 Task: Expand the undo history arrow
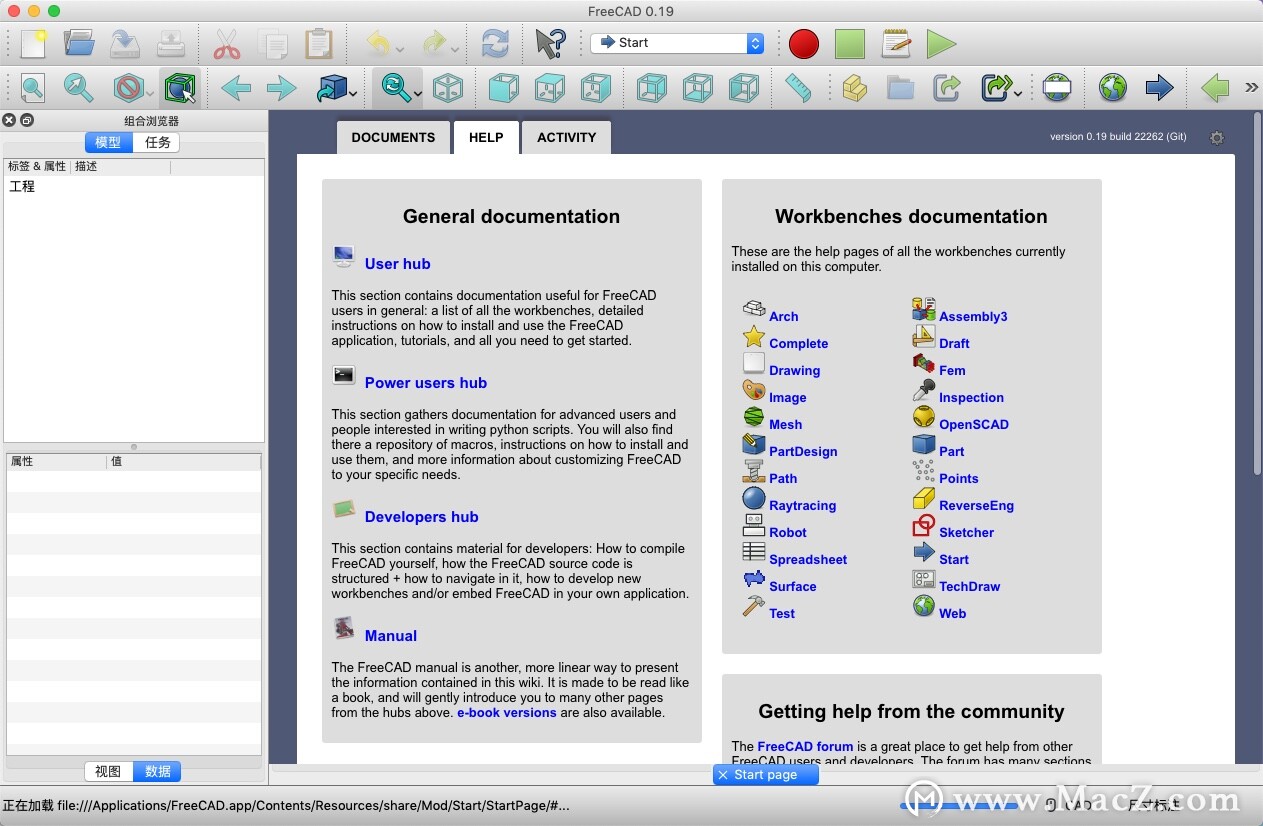pos(400,49)
